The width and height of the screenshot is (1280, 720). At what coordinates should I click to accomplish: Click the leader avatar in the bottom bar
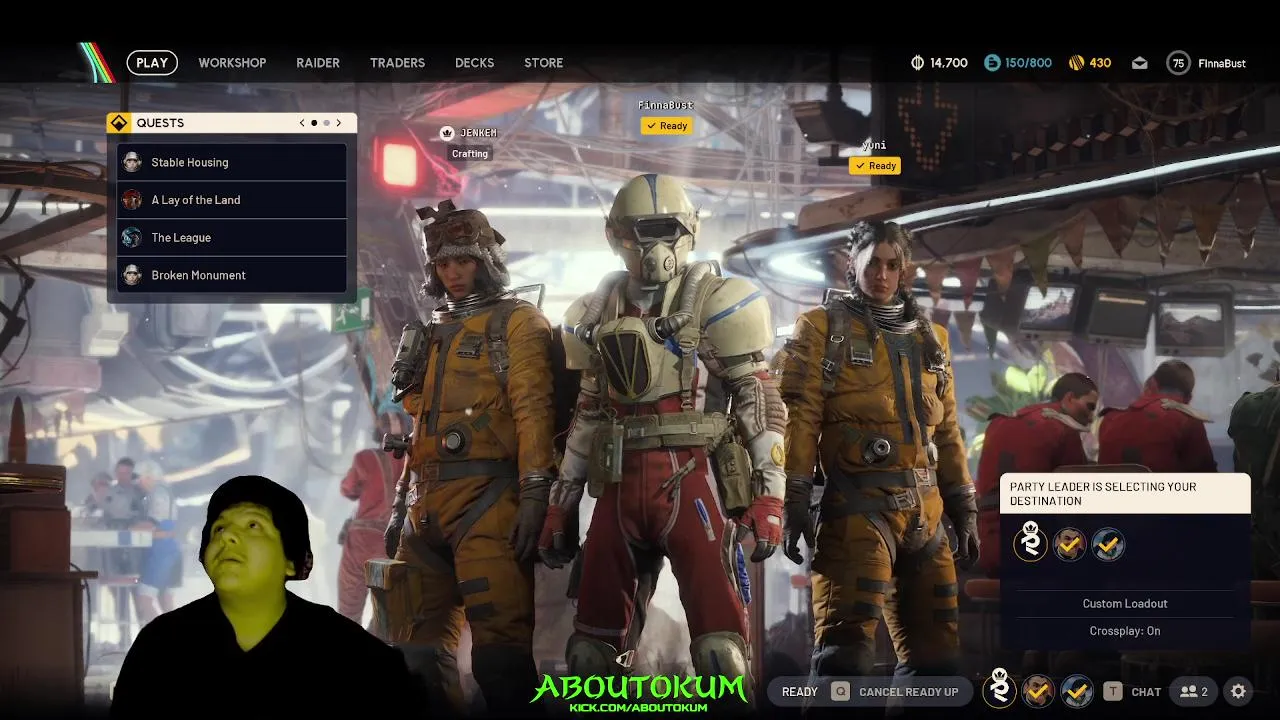999,689
